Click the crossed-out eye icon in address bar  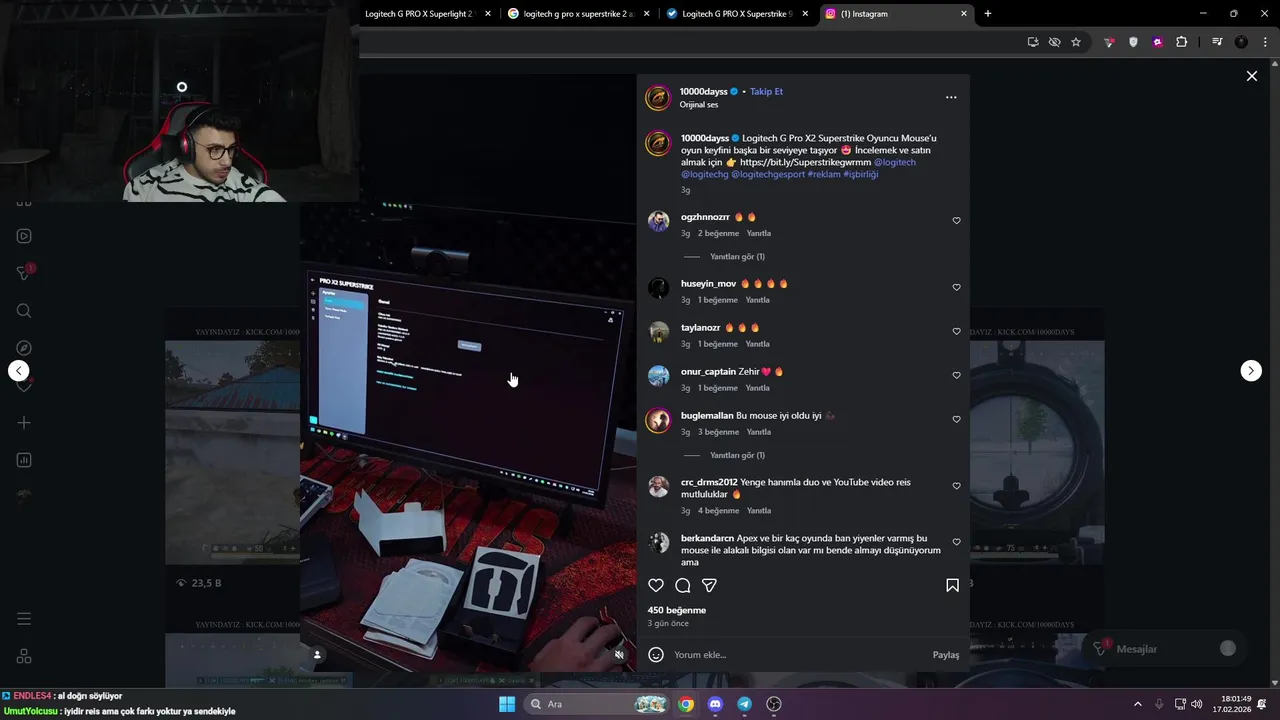pos(1054,42)
